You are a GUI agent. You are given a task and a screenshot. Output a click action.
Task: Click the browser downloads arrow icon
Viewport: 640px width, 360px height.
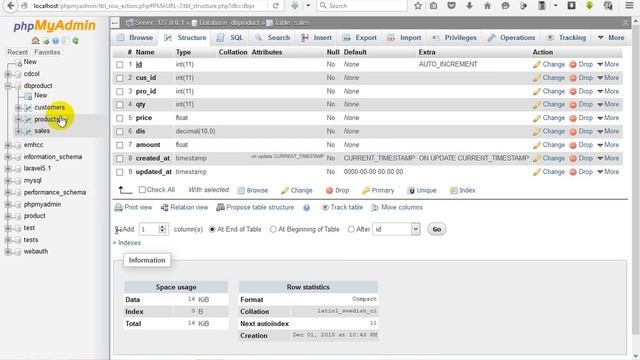click(x=469, y=6)
